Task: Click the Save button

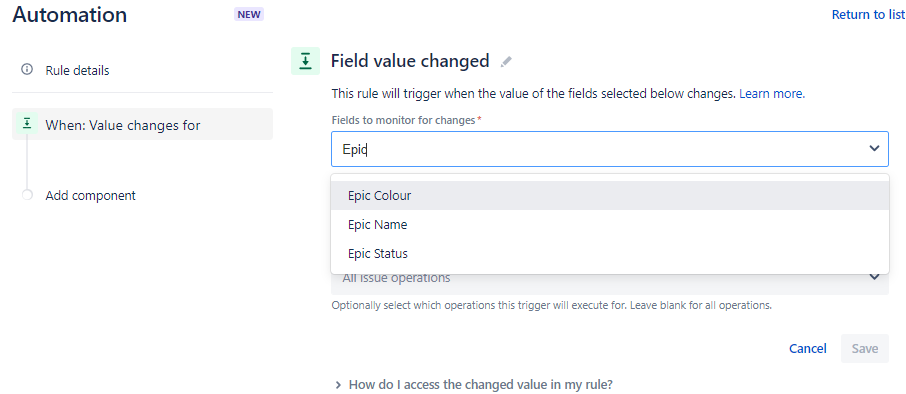Action: [x=864, y=348]
